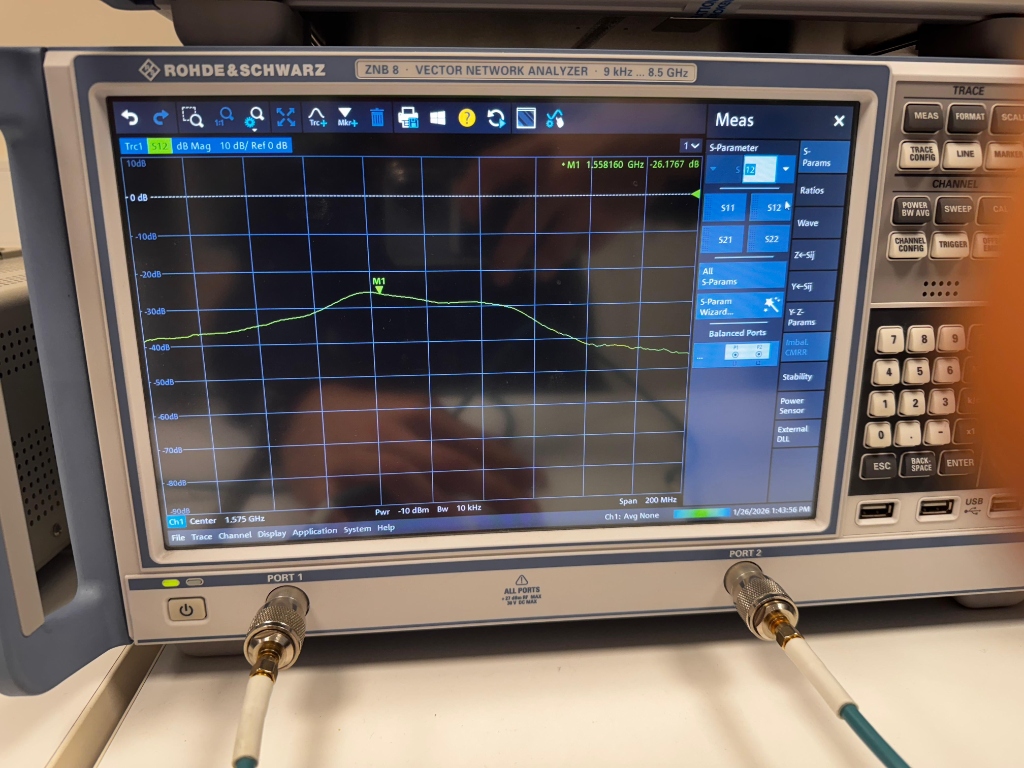Screen dimensions: 1024x768
Task: Click the Undo arrow icon in toolbar
Action: 129,117
